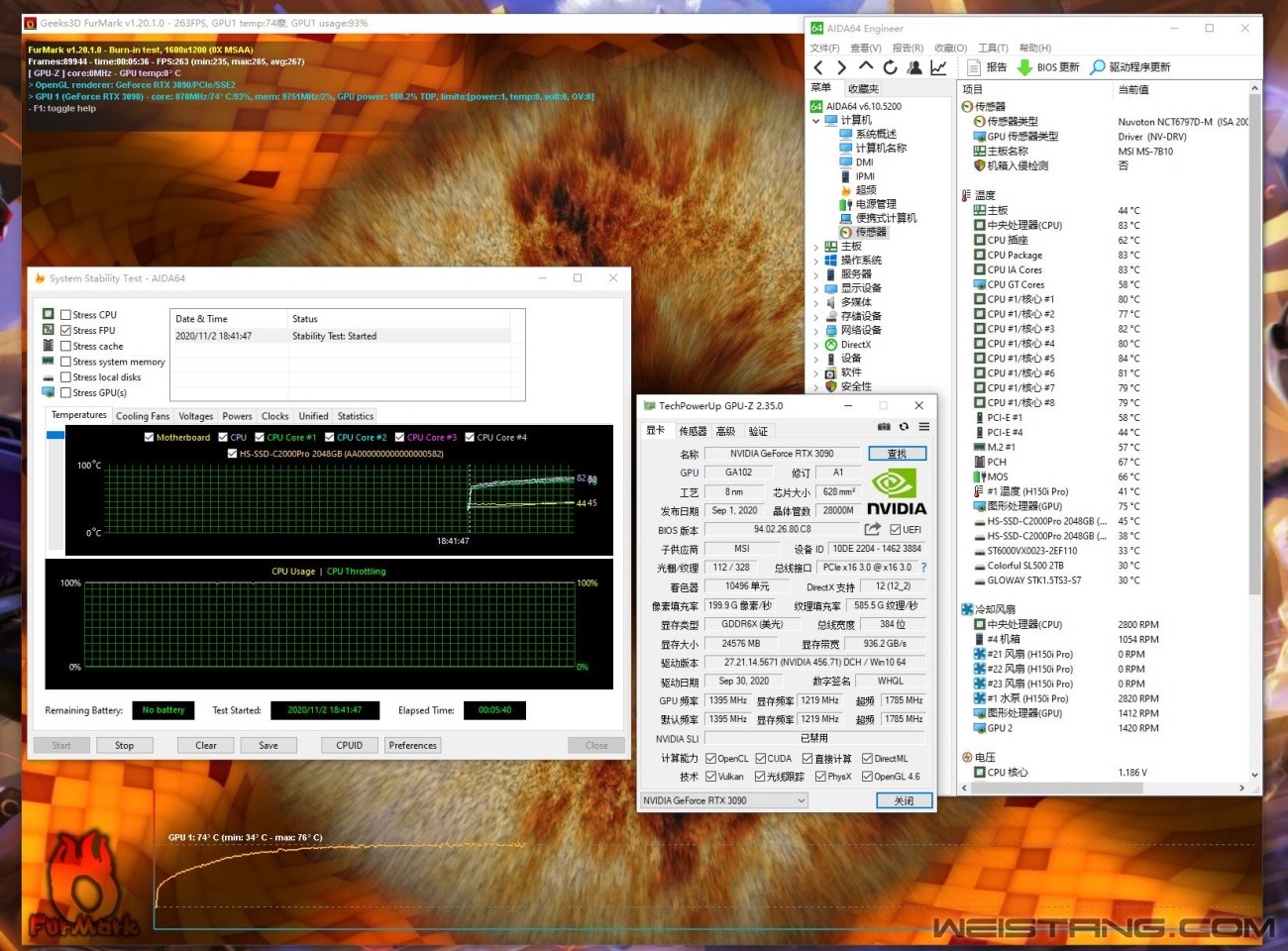Image resolution: width=1288 pixels, height=951 pixels.
Task: Open the 传感器 tab in GPU-Z
Action: tap(693, 431)
